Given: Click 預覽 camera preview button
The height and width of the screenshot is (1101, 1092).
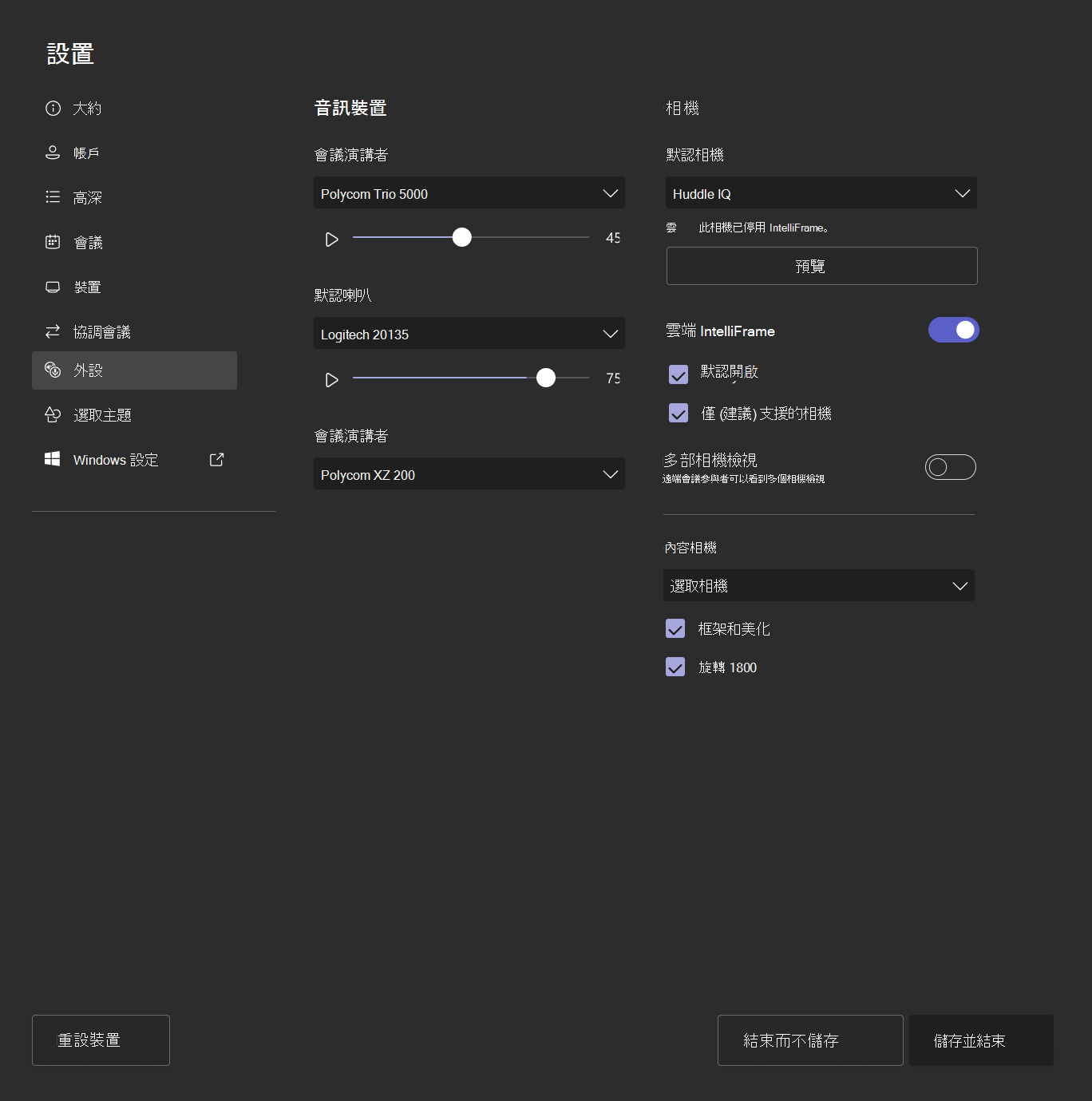Looking at the screenshot, I should pyautogui.click(x=821, y=266).
